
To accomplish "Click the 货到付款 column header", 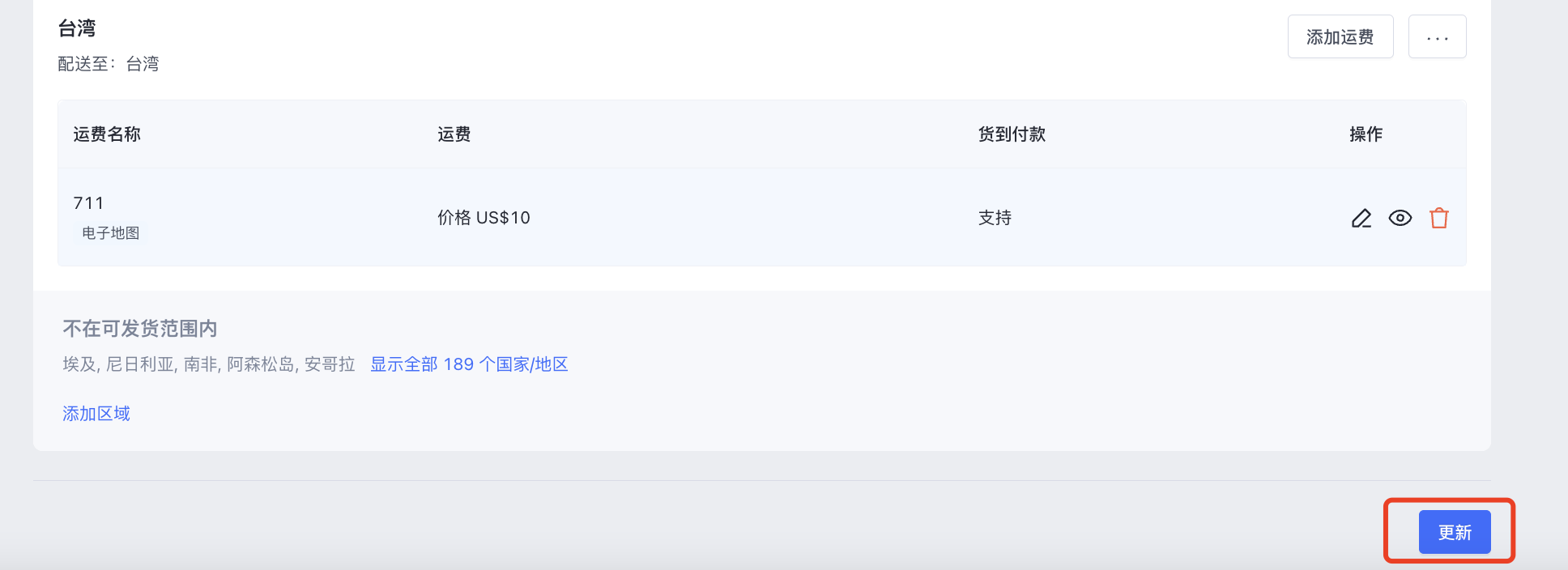I will tap(1012, 134).
